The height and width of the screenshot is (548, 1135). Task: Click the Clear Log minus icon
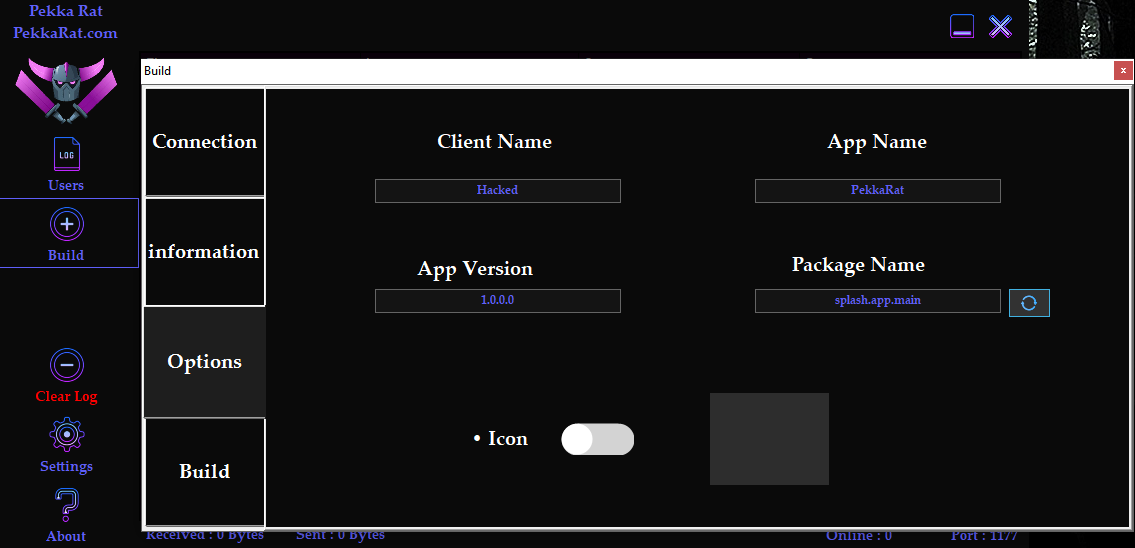[x=66, y=365]
